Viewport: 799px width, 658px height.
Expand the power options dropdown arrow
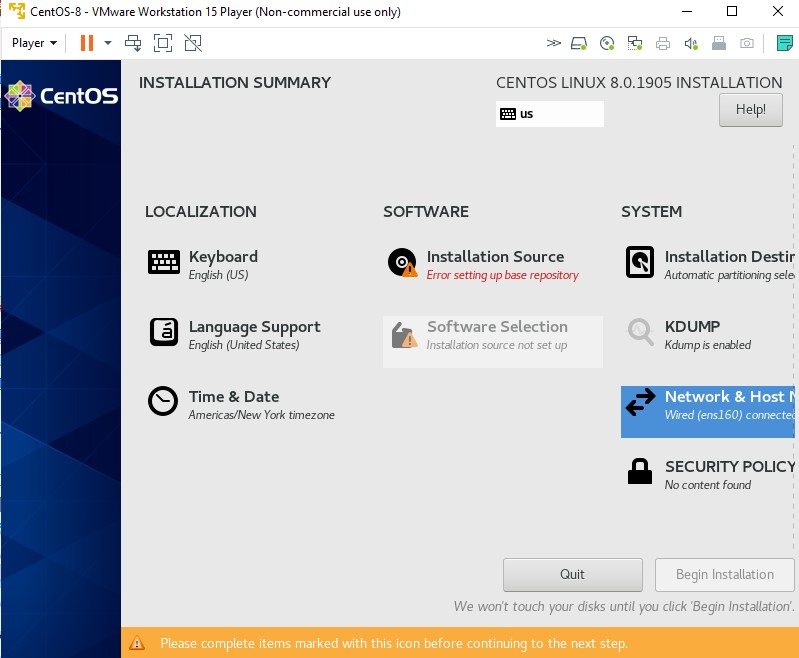coord(108,43)
